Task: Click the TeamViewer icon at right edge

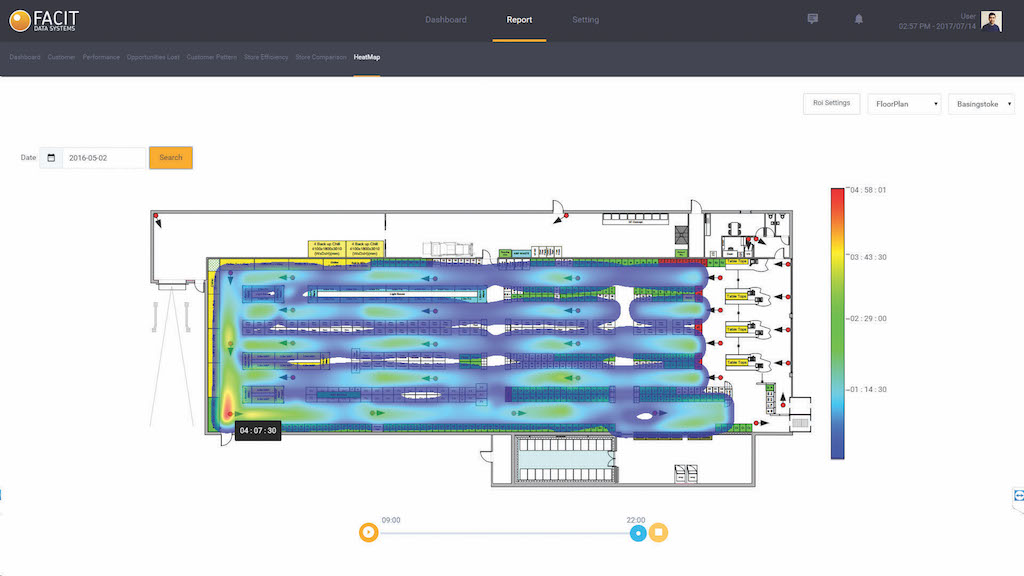Action: (1018, 495)
